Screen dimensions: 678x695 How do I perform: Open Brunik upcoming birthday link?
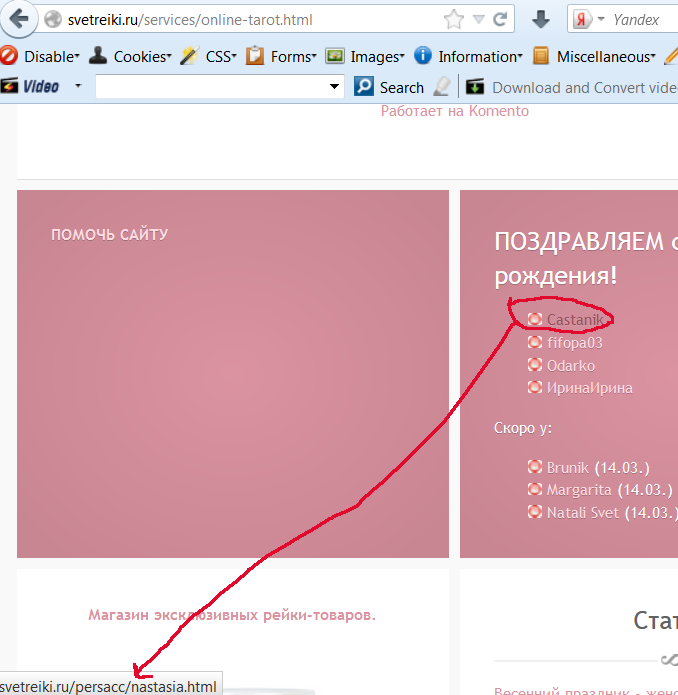coord(568,468)
